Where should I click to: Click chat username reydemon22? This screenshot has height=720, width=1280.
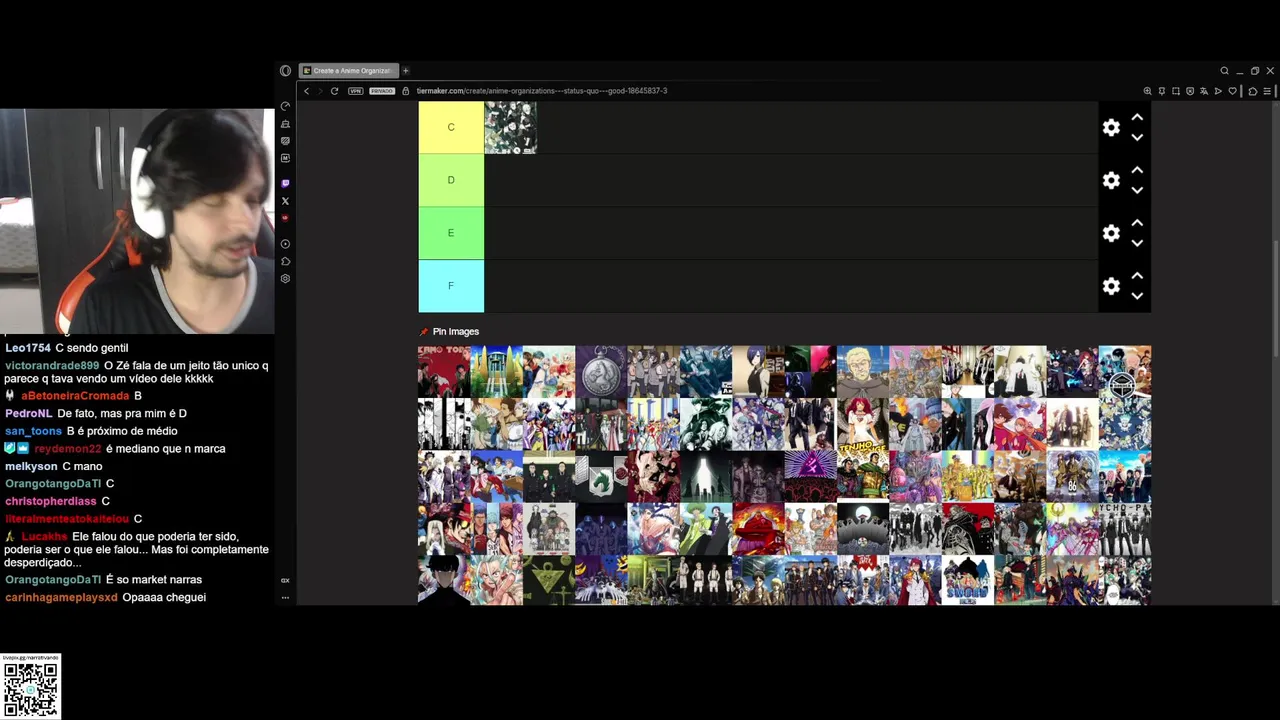68,449
